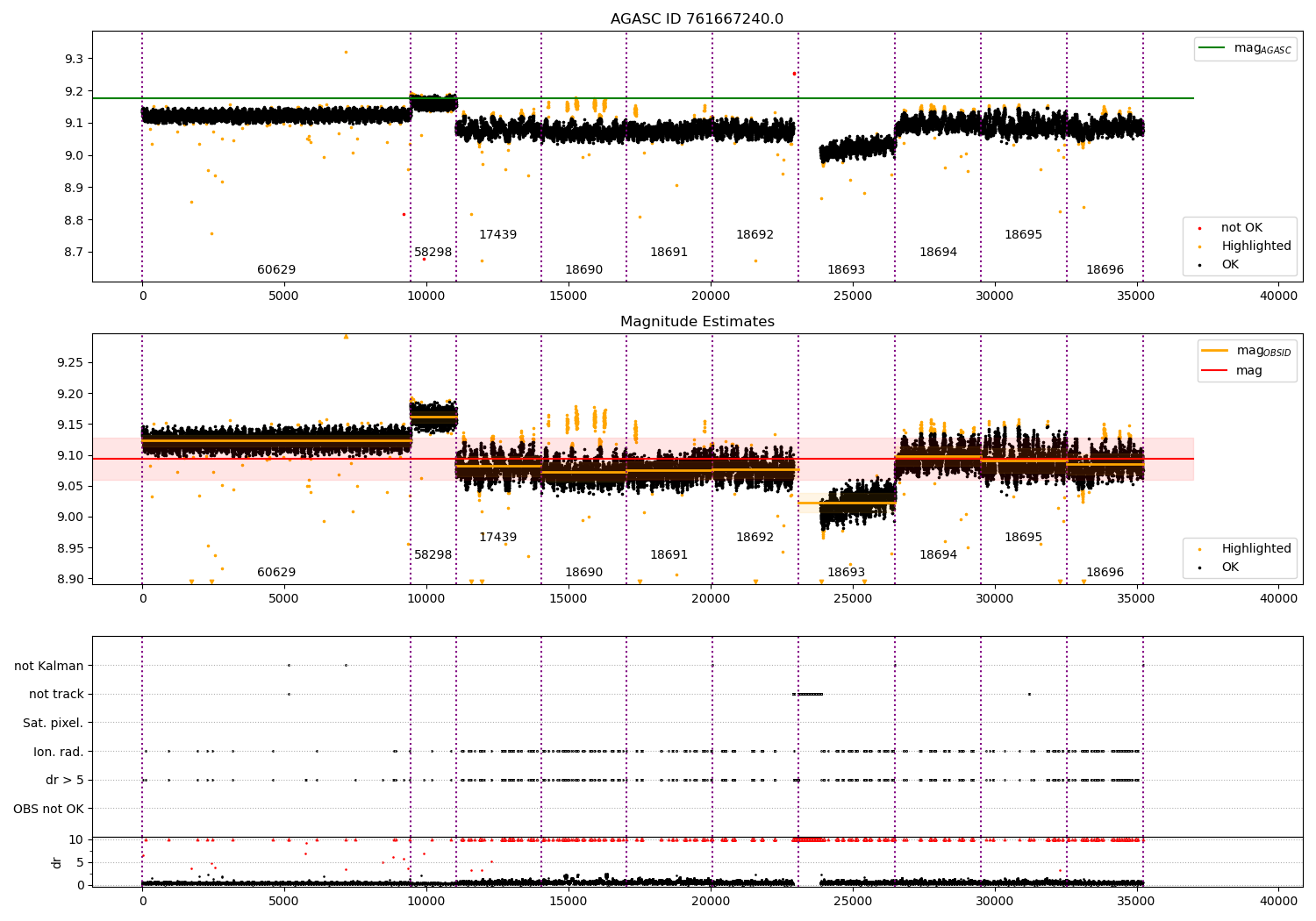Select 'Highlighted' legend entry in the AGASC ID plot

[1256, 246]
